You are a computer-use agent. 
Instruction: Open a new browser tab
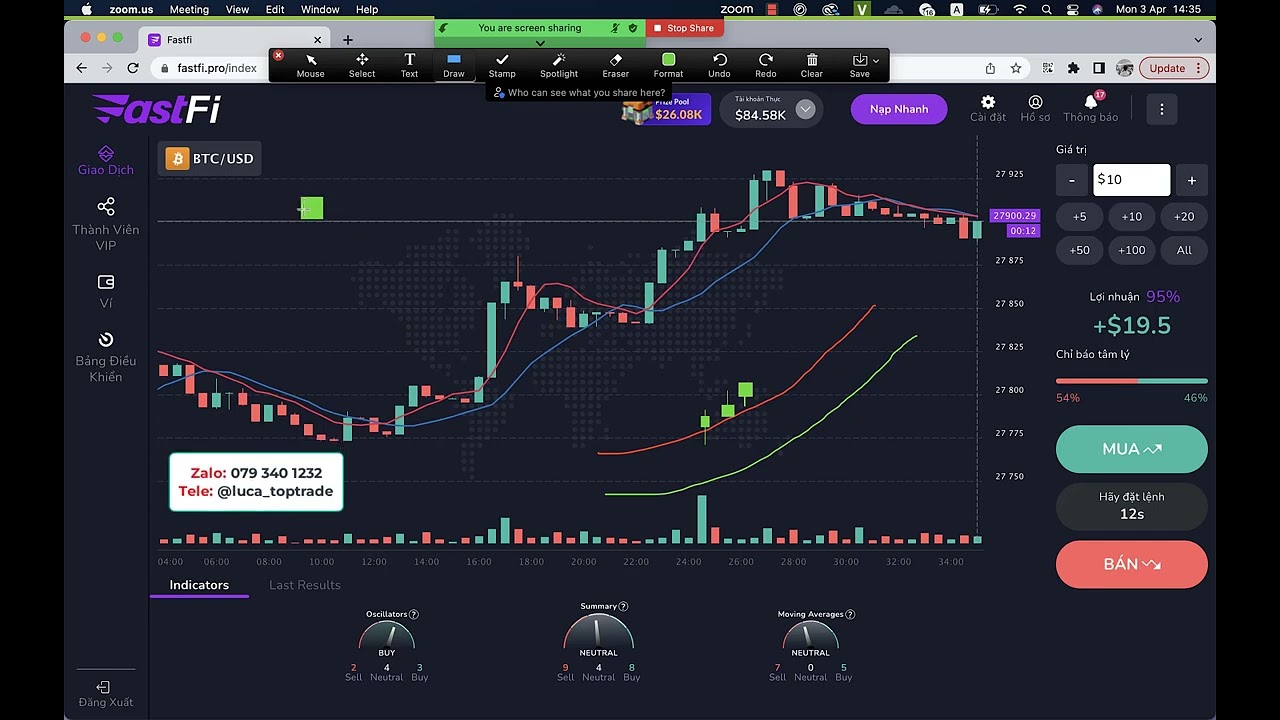pos(348,40)
